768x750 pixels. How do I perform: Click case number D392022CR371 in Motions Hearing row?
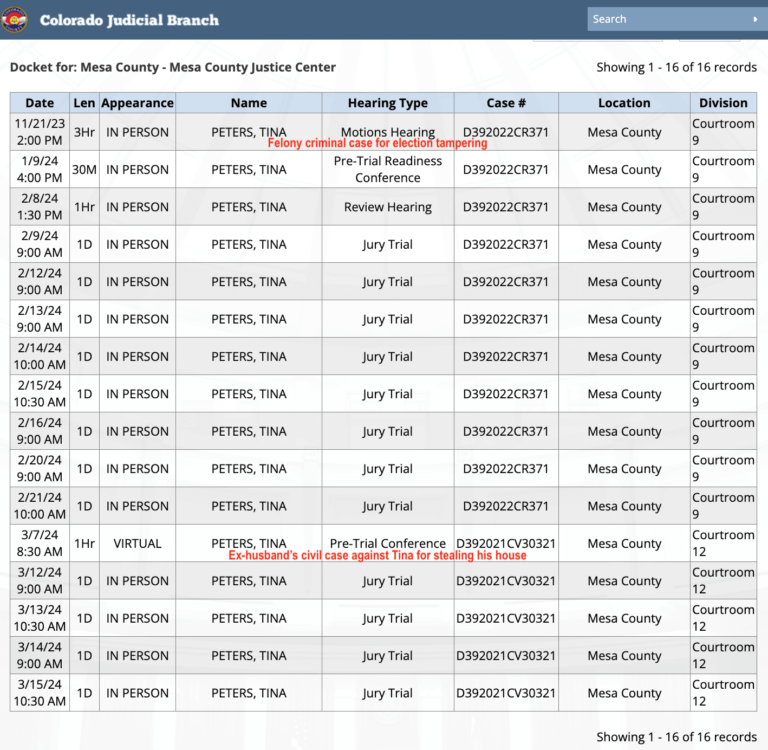point(506,132)
